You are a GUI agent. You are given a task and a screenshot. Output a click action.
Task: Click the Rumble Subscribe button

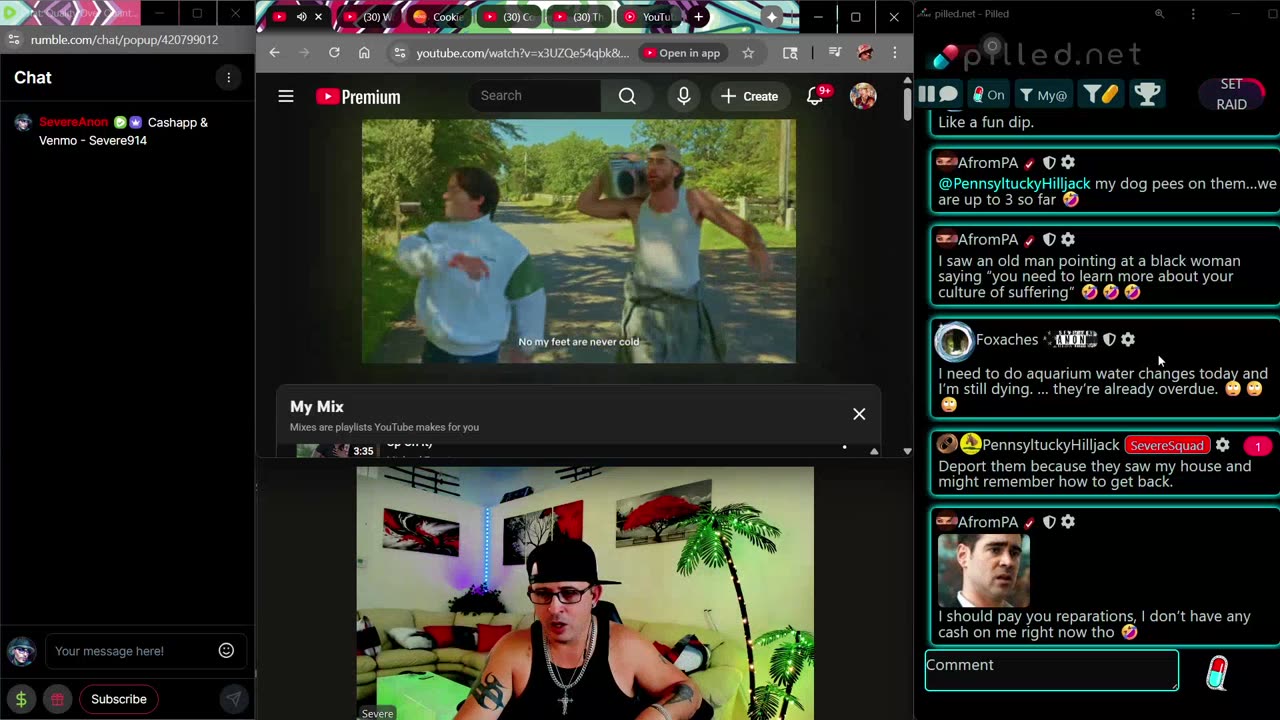click(119, 699)
